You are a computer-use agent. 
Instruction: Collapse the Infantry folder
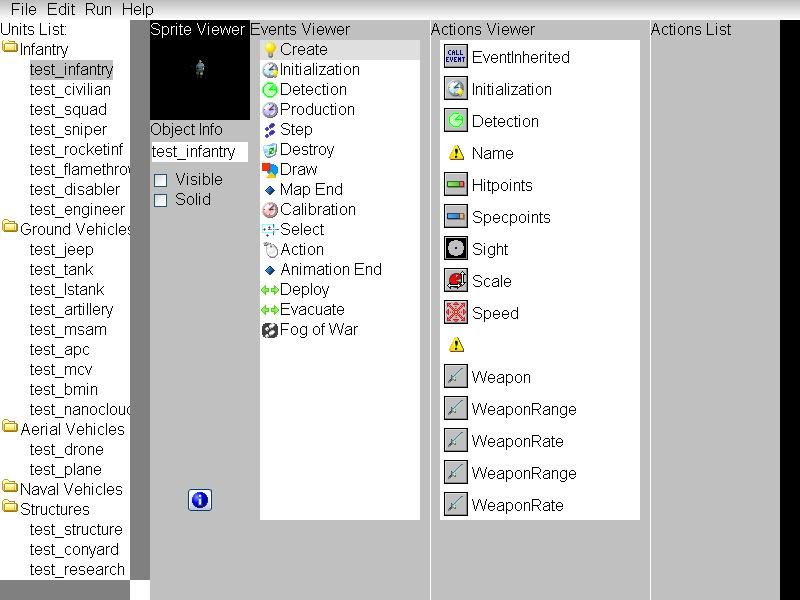(x=10, y=49)
